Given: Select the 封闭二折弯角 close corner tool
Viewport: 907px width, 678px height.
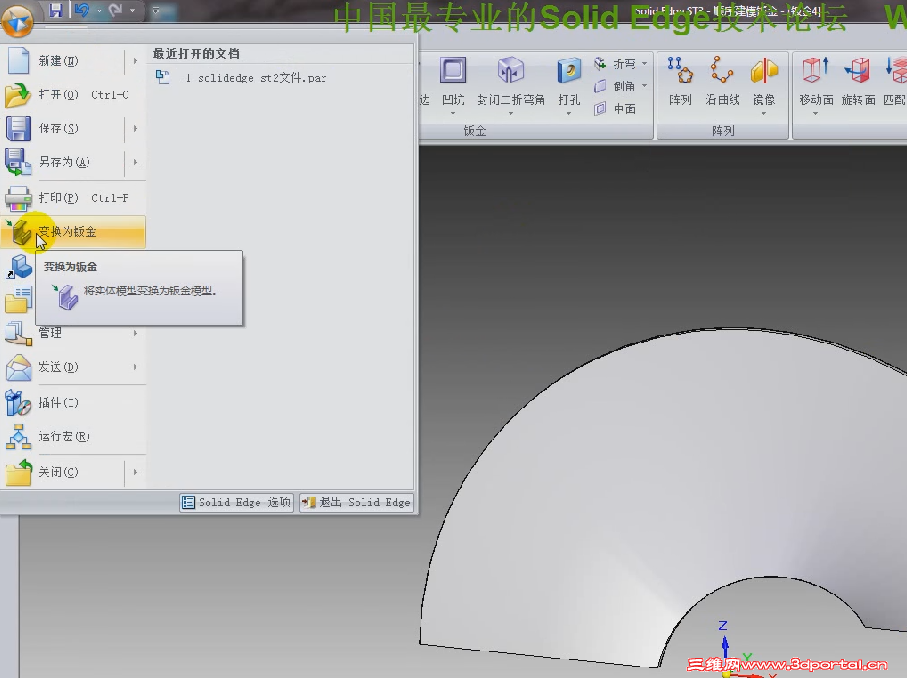Looking at the screenshot, I should [x=511, y=82].
